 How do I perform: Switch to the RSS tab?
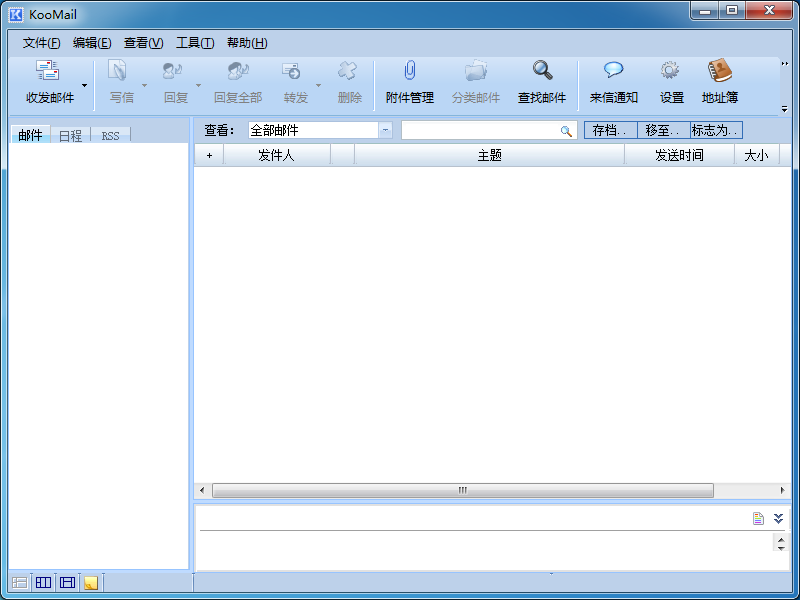(x=110, y=135)
